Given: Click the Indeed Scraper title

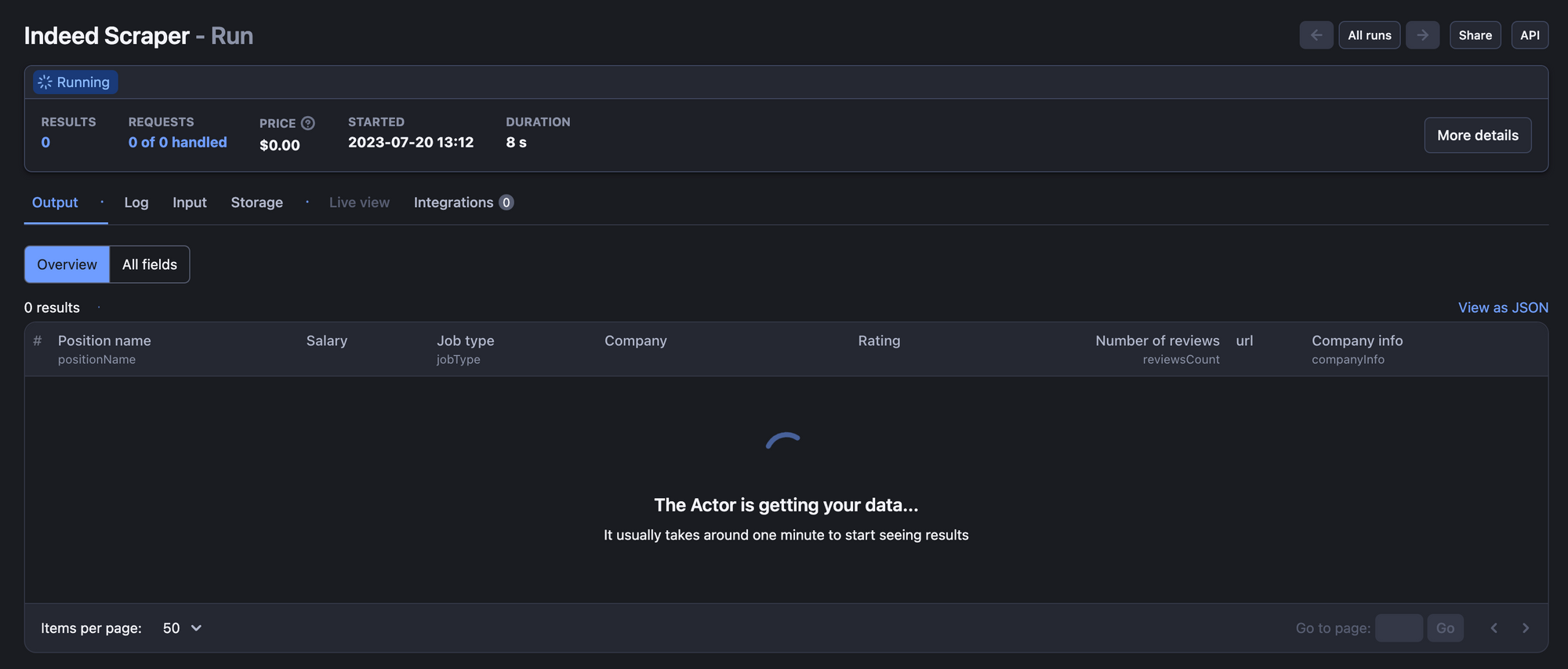Looking at the screenshot, I should pos(107,35).
